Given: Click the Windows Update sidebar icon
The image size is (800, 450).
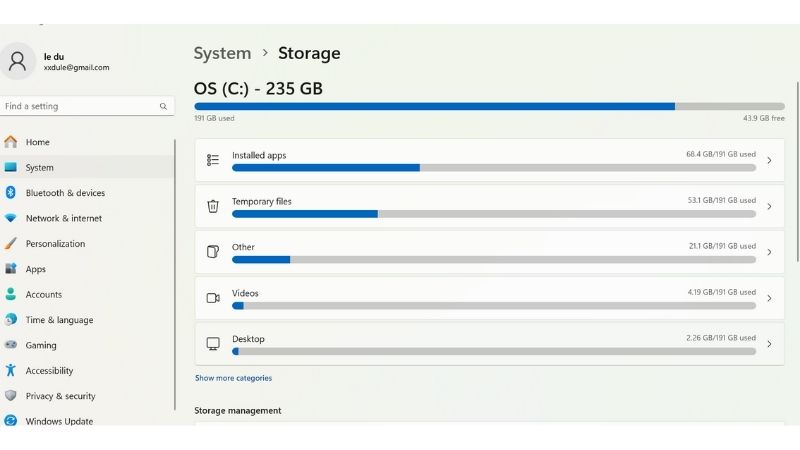Looking at the screenshot, I should pos(10,422).
